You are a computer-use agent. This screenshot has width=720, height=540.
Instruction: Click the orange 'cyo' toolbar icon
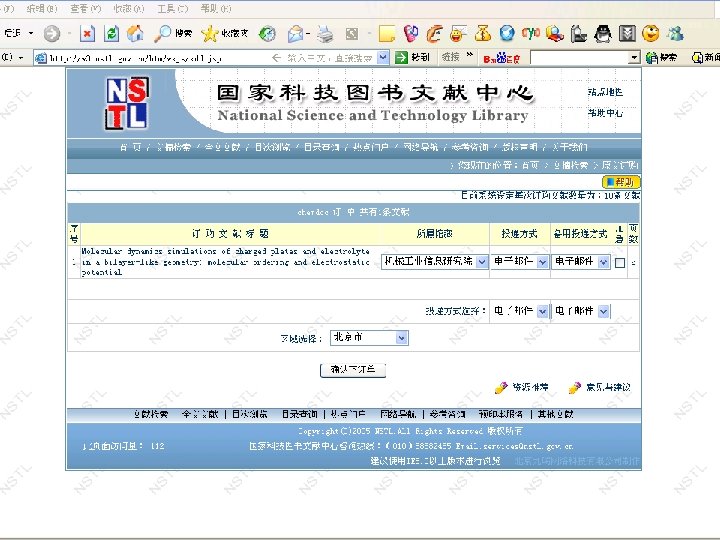pyautogui.click(x=531, y=33)
